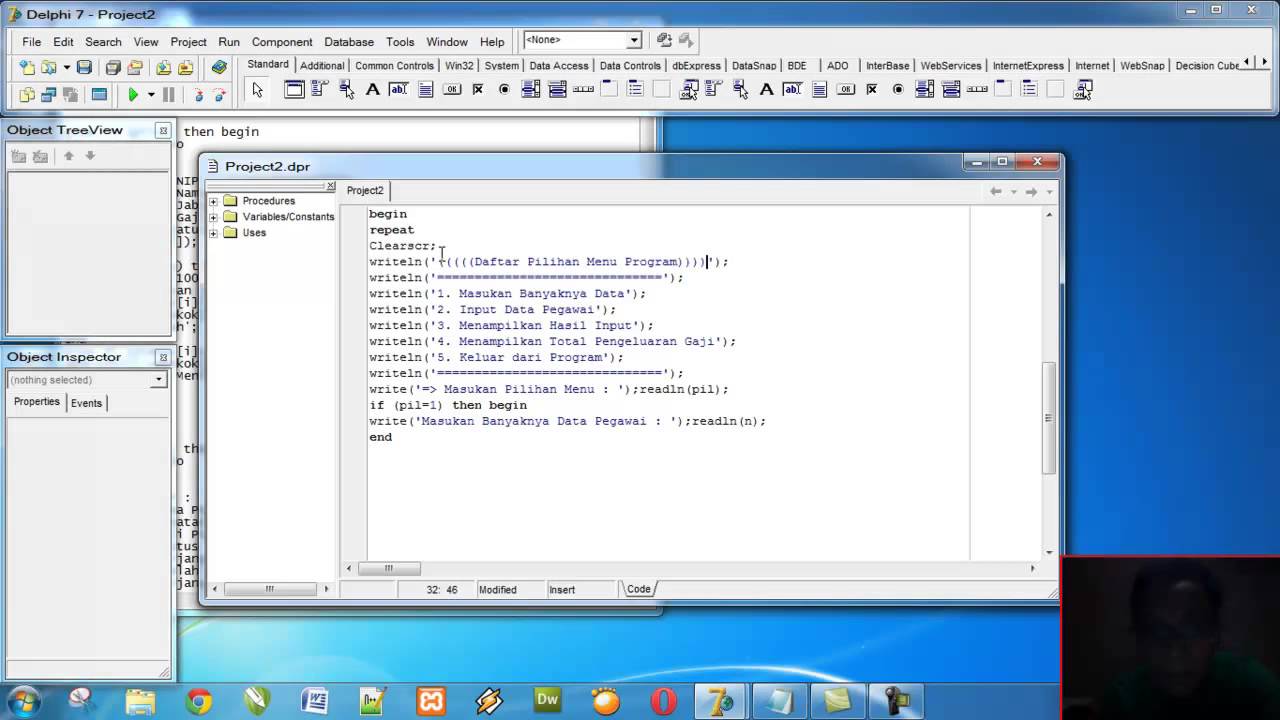Open the Component menu
Viewport: 1280px width, 720px height.
[282, 42]
